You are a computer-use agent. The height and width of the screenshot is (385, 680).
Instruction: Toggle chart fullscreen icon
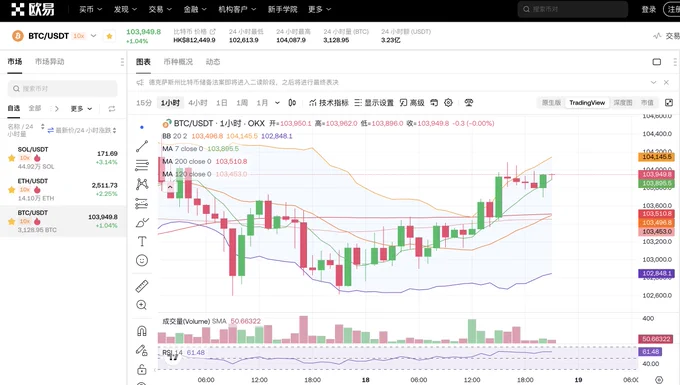669,103
